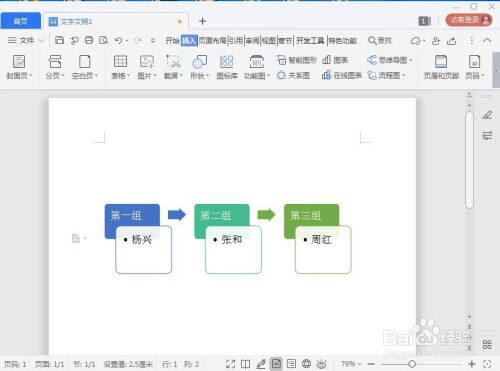
Task: Toggle eye protection mode in status bar
Action: coord(321,364)
